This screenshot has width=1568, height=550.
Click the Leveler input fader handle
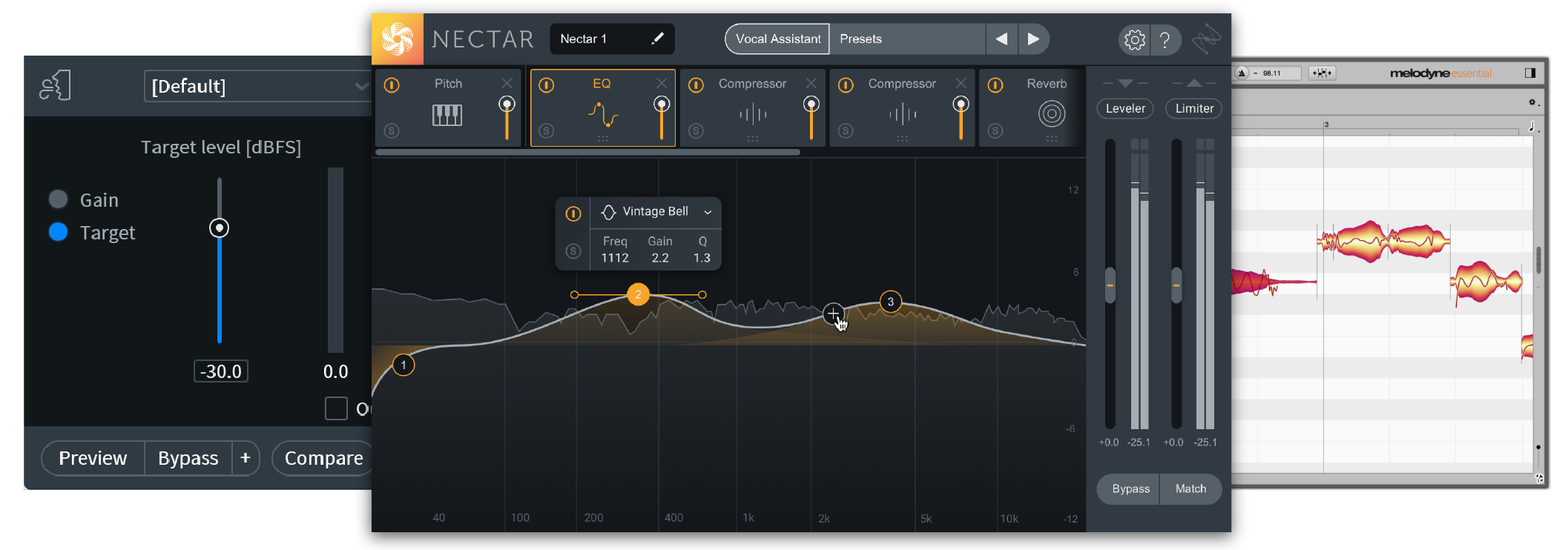click(x=1110, y=285)
